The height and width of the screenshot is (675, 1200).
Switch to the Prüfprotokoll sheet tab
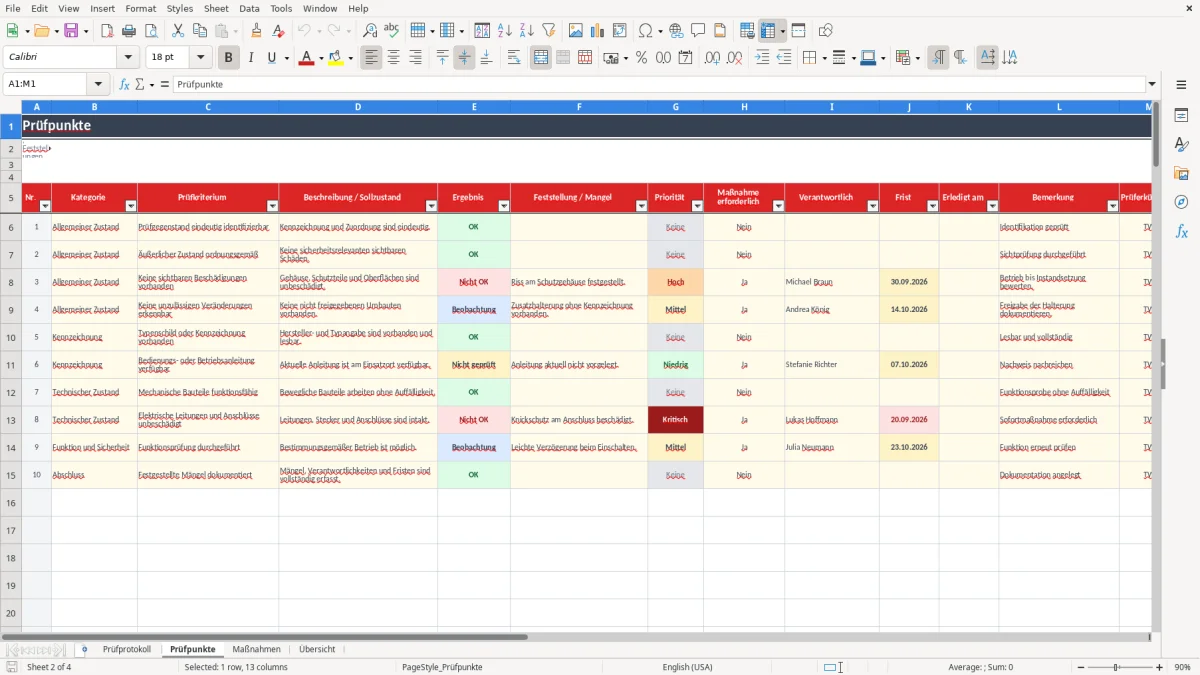tap(127, 650)
